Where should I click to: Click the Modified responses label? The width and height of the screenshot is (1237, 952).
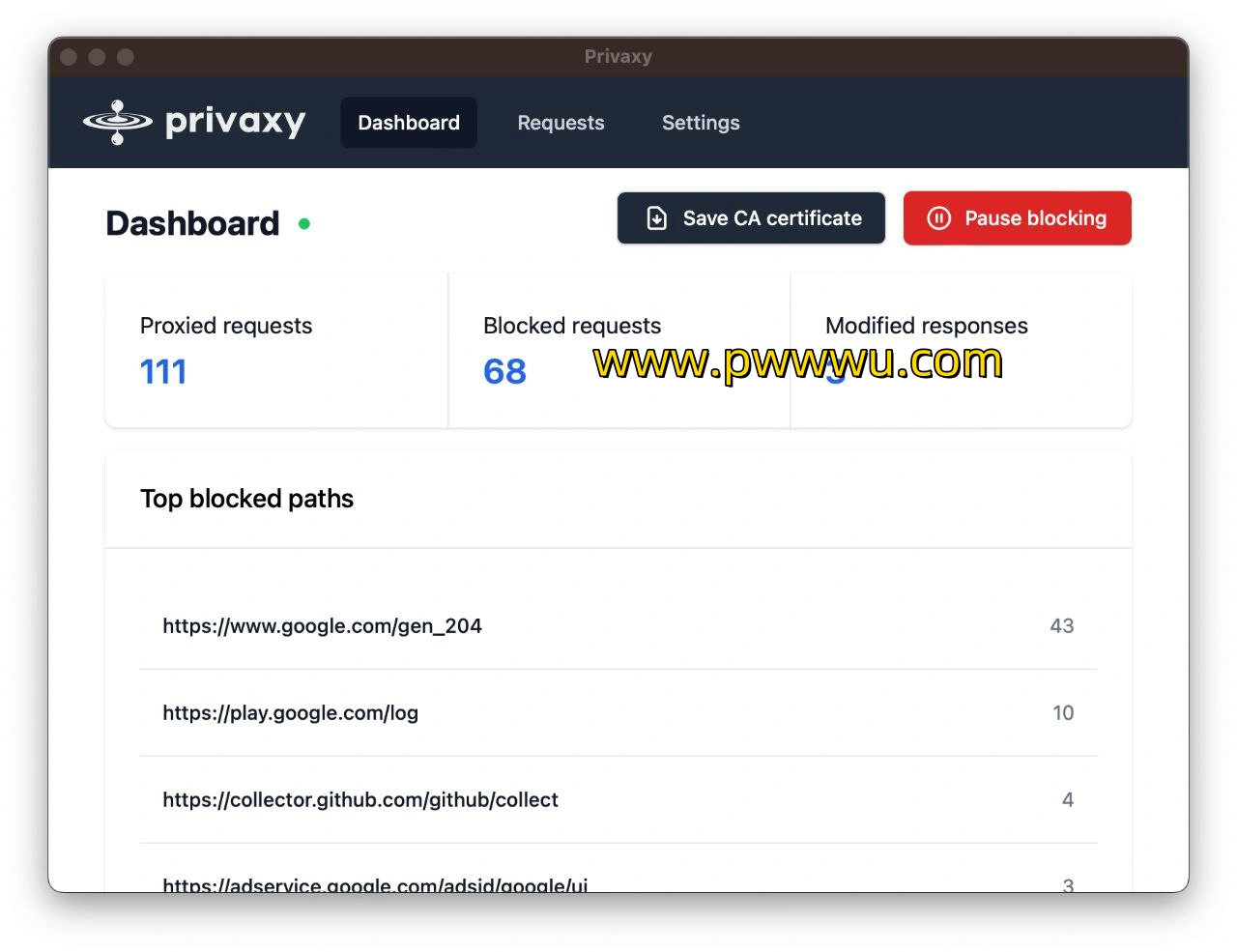pyautogui.click(x=927, y=326)
